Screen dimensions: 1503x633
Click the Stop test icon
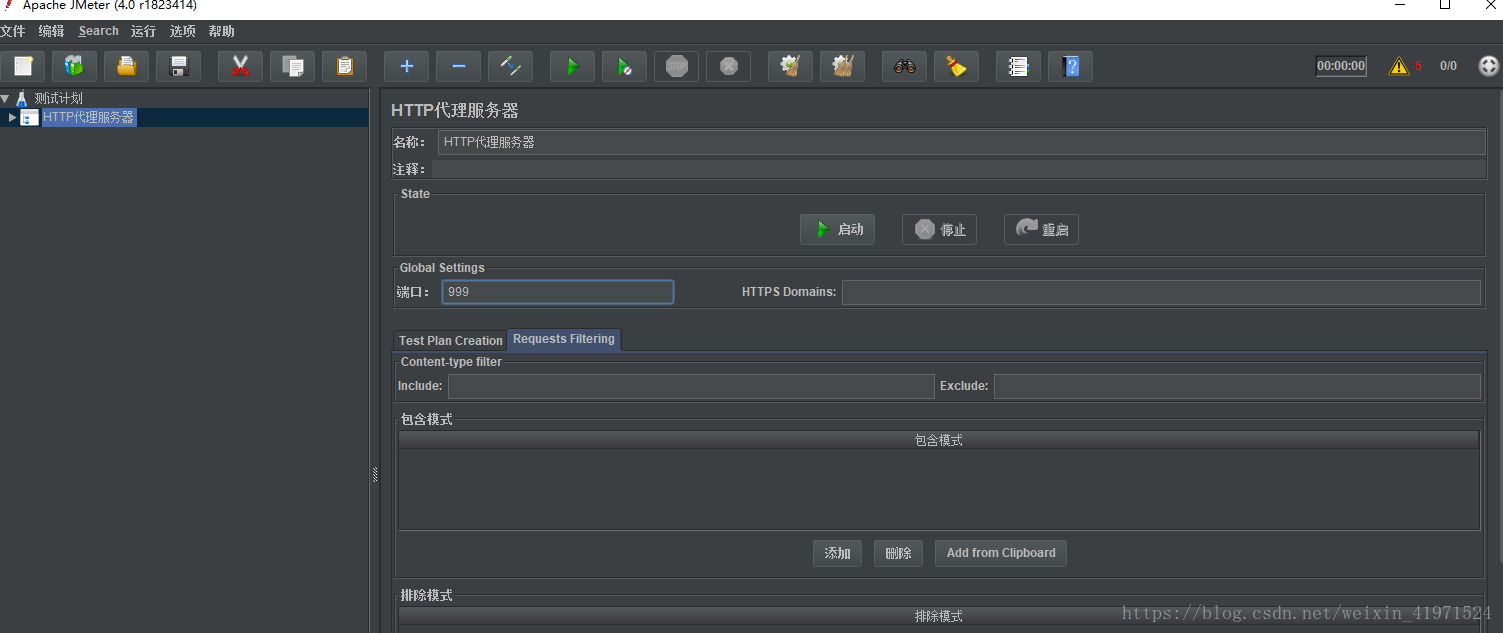tap(677, 67)
